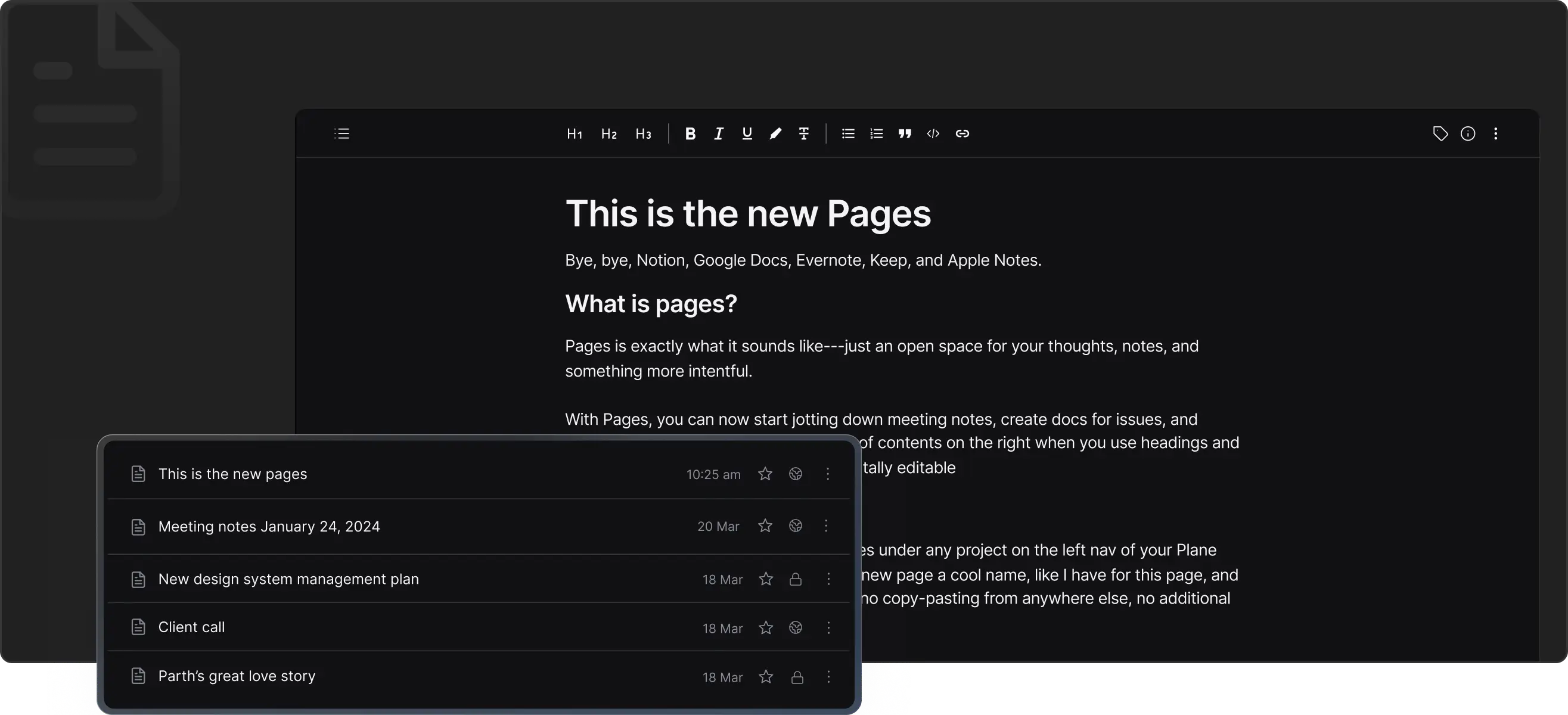
Task: Apply strikethrough formatting
Action: [803, 134]
